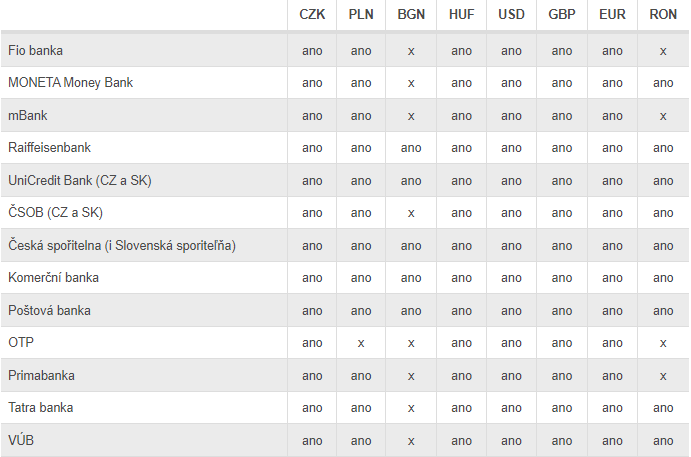This screenshot has width=691, height=457.
Task: Select Česká spořitelna row name
Action: 122,245
